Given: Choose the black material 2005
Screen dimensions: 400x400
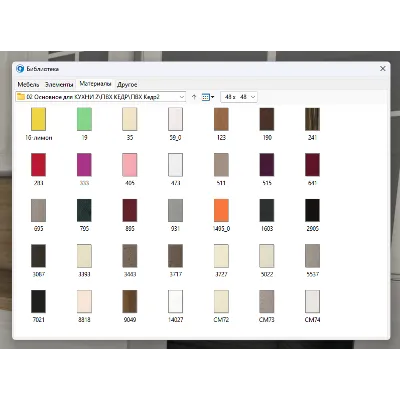Looking at the screenshot, I should [312, 210].
